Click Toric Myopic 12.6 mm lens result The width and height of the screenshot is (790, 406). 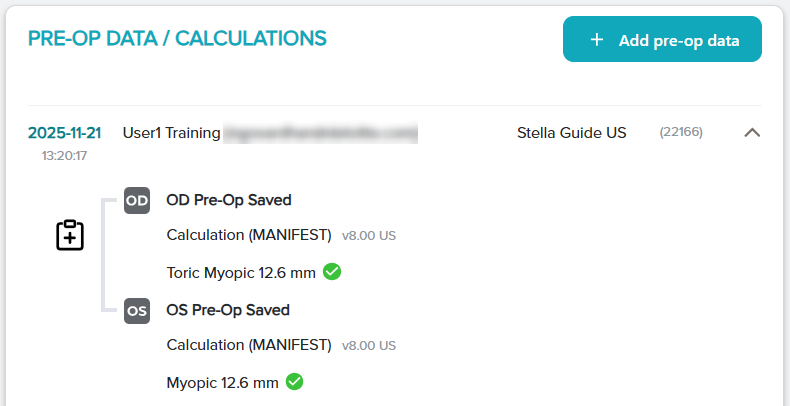240,272
